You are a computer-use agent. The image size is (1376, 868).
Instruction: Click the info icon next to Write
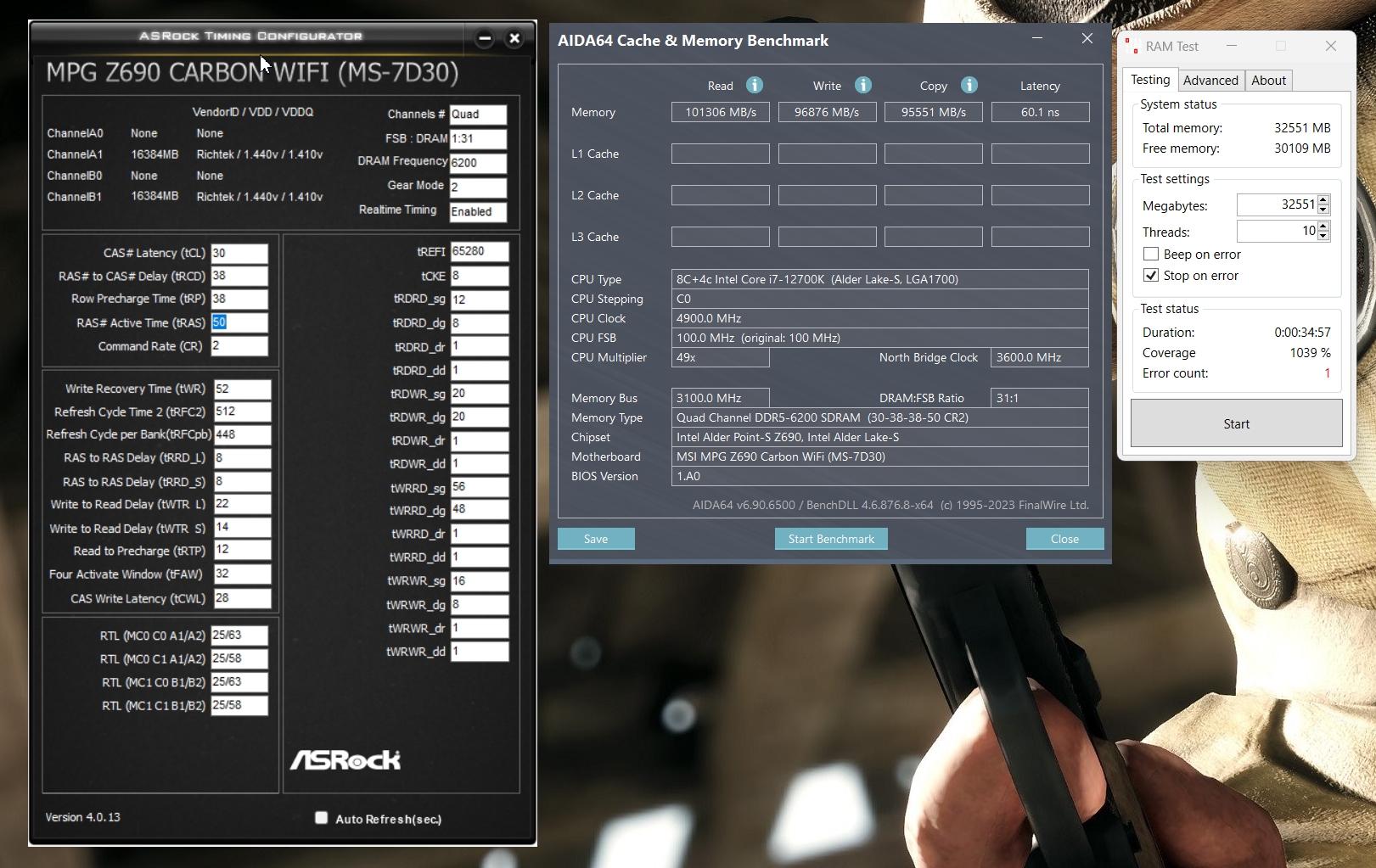pos(862,85)
